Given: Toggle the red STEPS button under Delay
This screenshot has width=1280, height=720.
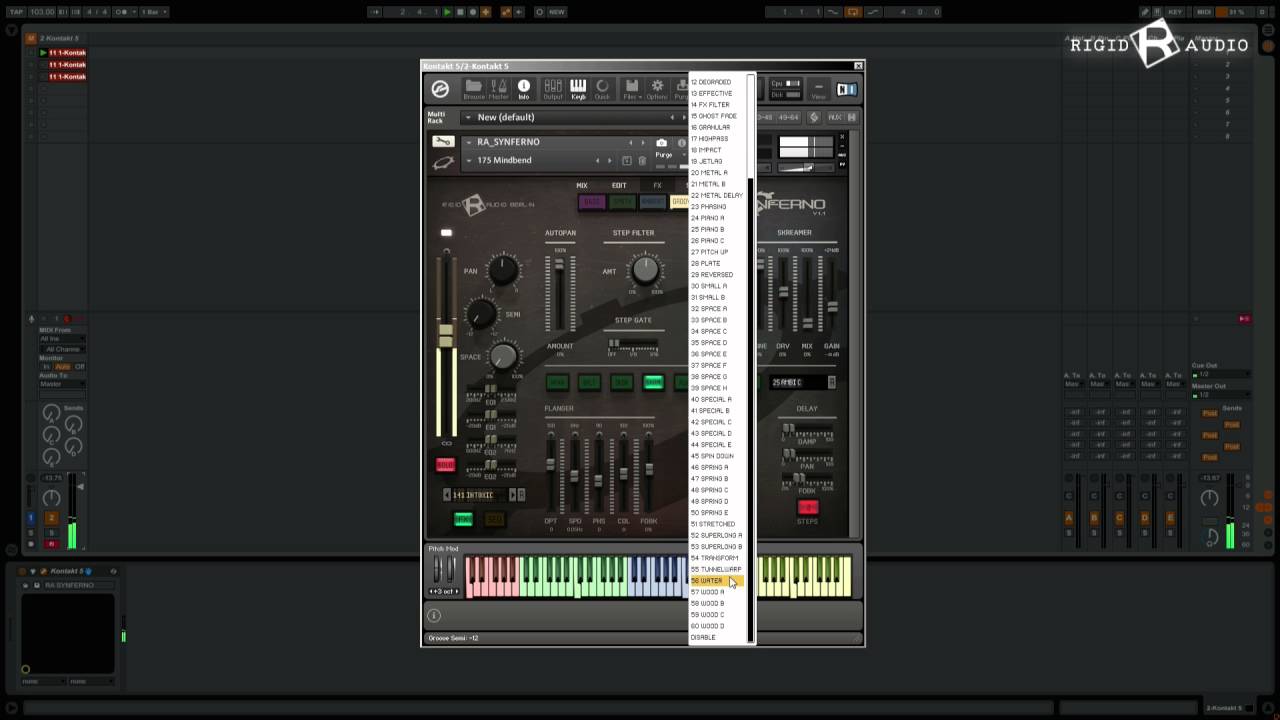Looking at the screenshot, I should (807, 508).
